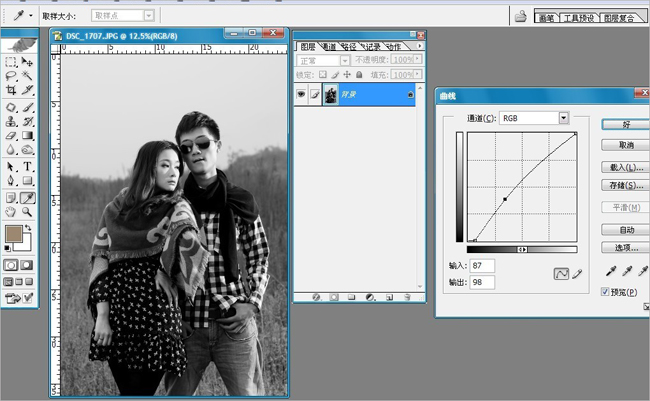Switch to standard editing mode
This screenshot has width=650, height=401.
click(x=11, y=265)
